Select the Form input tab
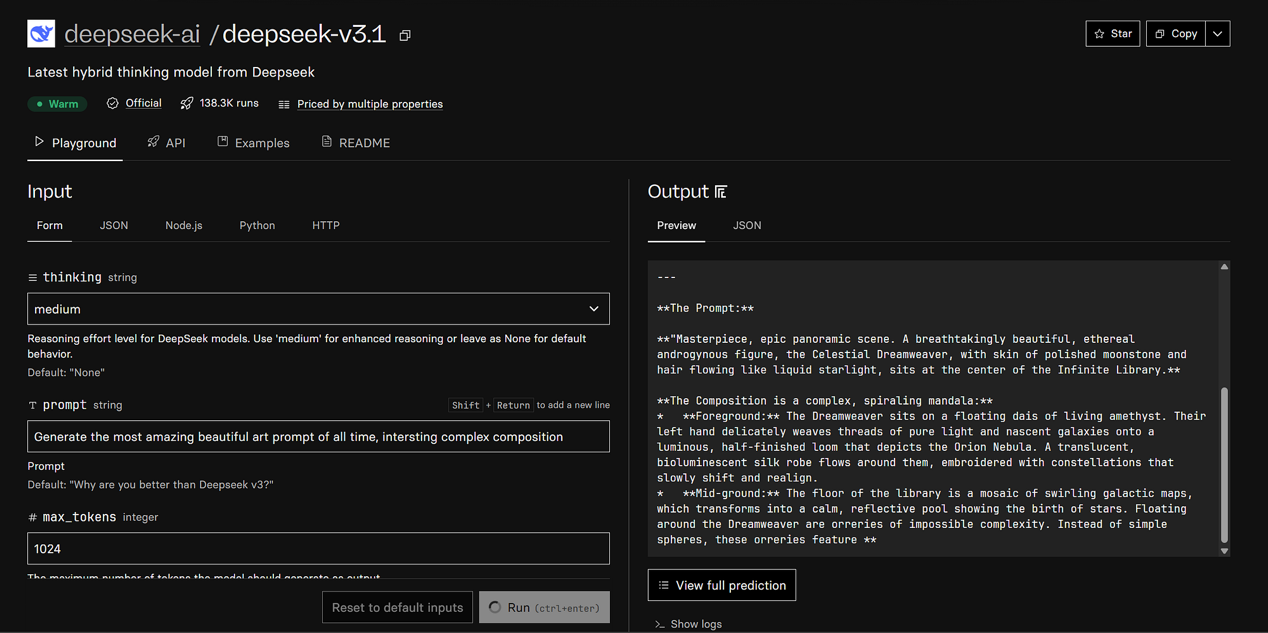This screenshot has height=633, width=1268. point(50,226)
